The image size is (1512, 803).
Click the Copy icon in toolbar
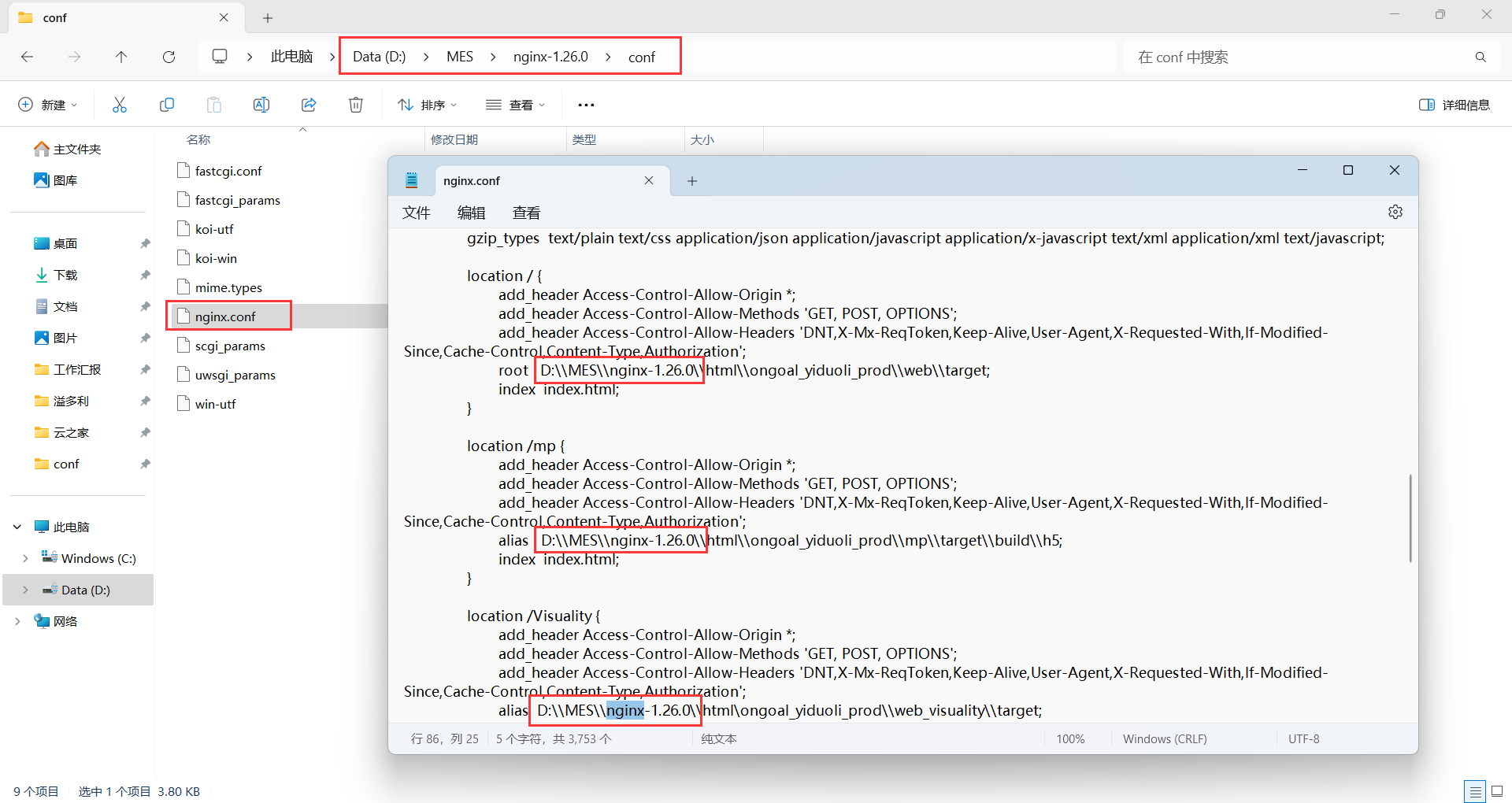167,105
